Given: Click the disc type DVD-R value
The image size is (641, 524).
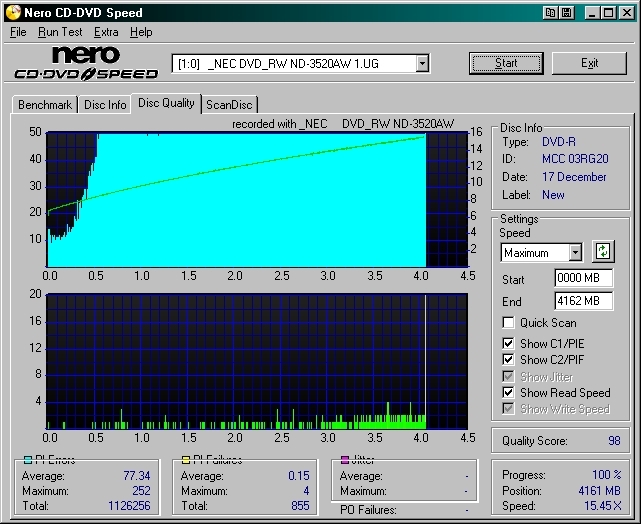Looking at the screenshot, I should tap(559, 142).
